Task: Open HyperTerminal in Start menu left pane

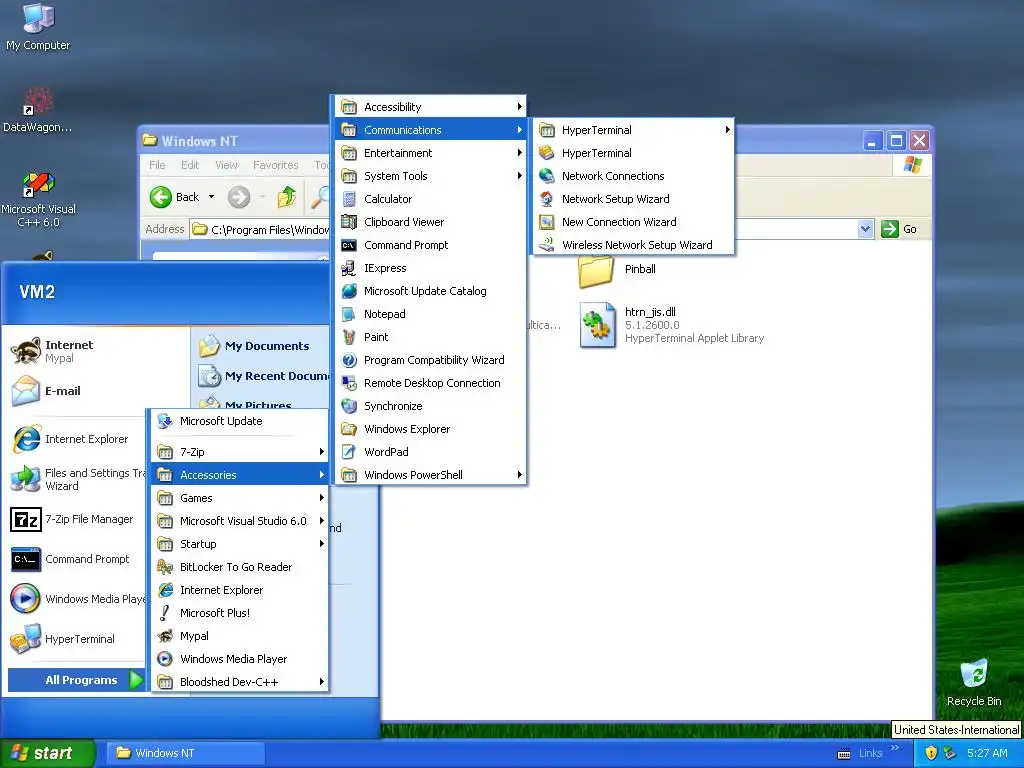Action: (76, 639)
